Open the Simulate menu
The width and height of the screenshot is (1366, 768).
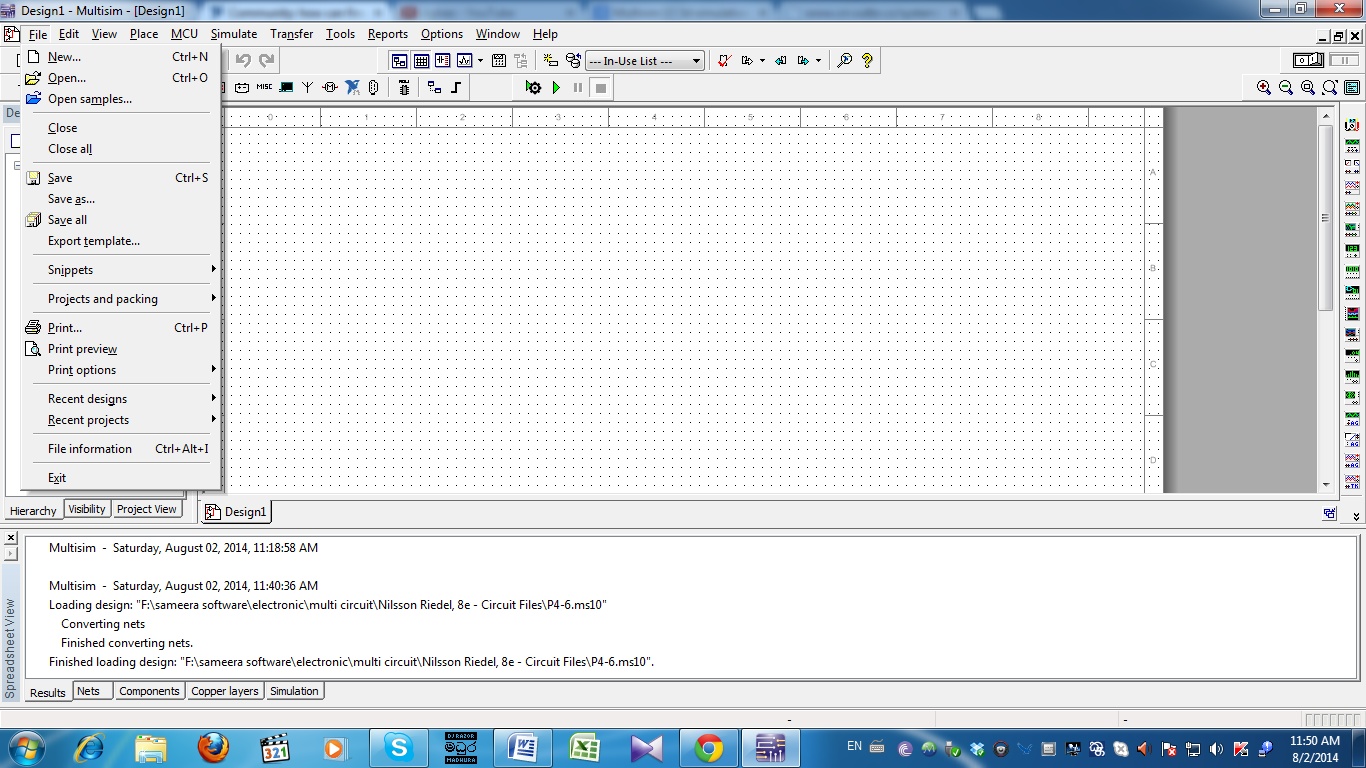234,34
